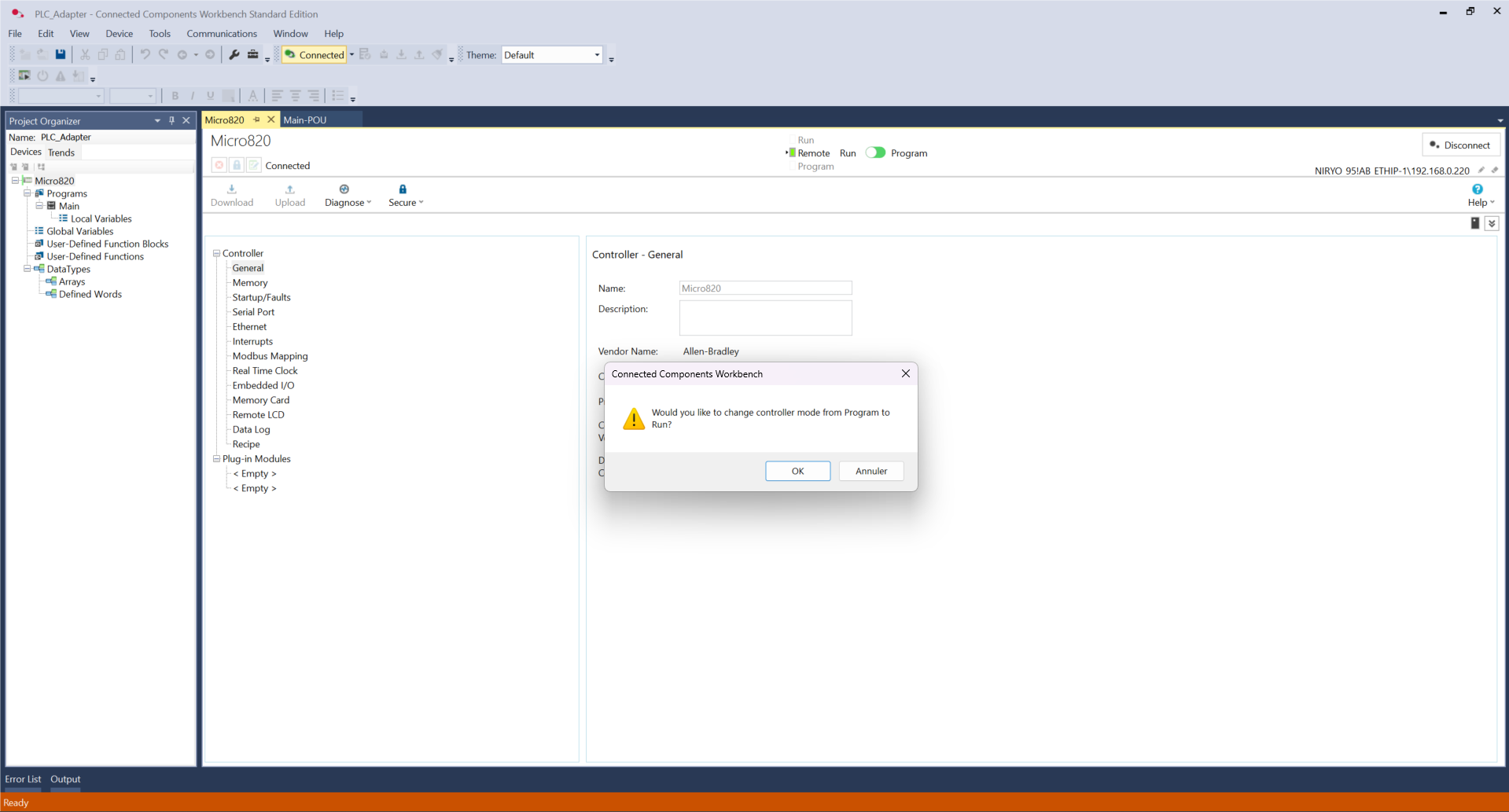Screen dimensions: 1509x812
Task: Click OK in the dialog
Action: tap(797, 471)
